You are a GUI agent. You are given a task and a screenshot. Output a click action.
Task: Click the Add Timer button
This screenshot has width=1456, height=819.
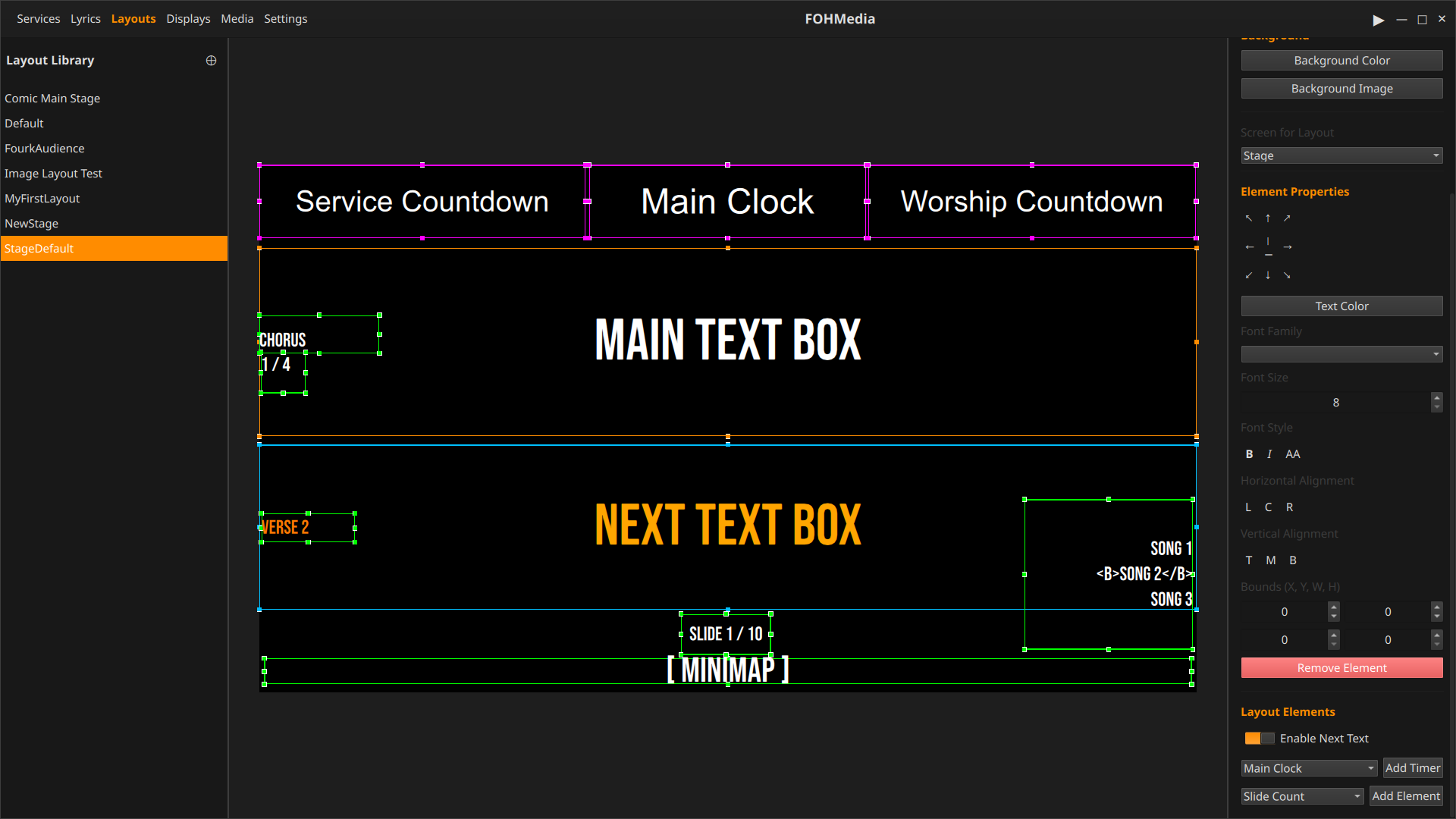pos(1413,769)
